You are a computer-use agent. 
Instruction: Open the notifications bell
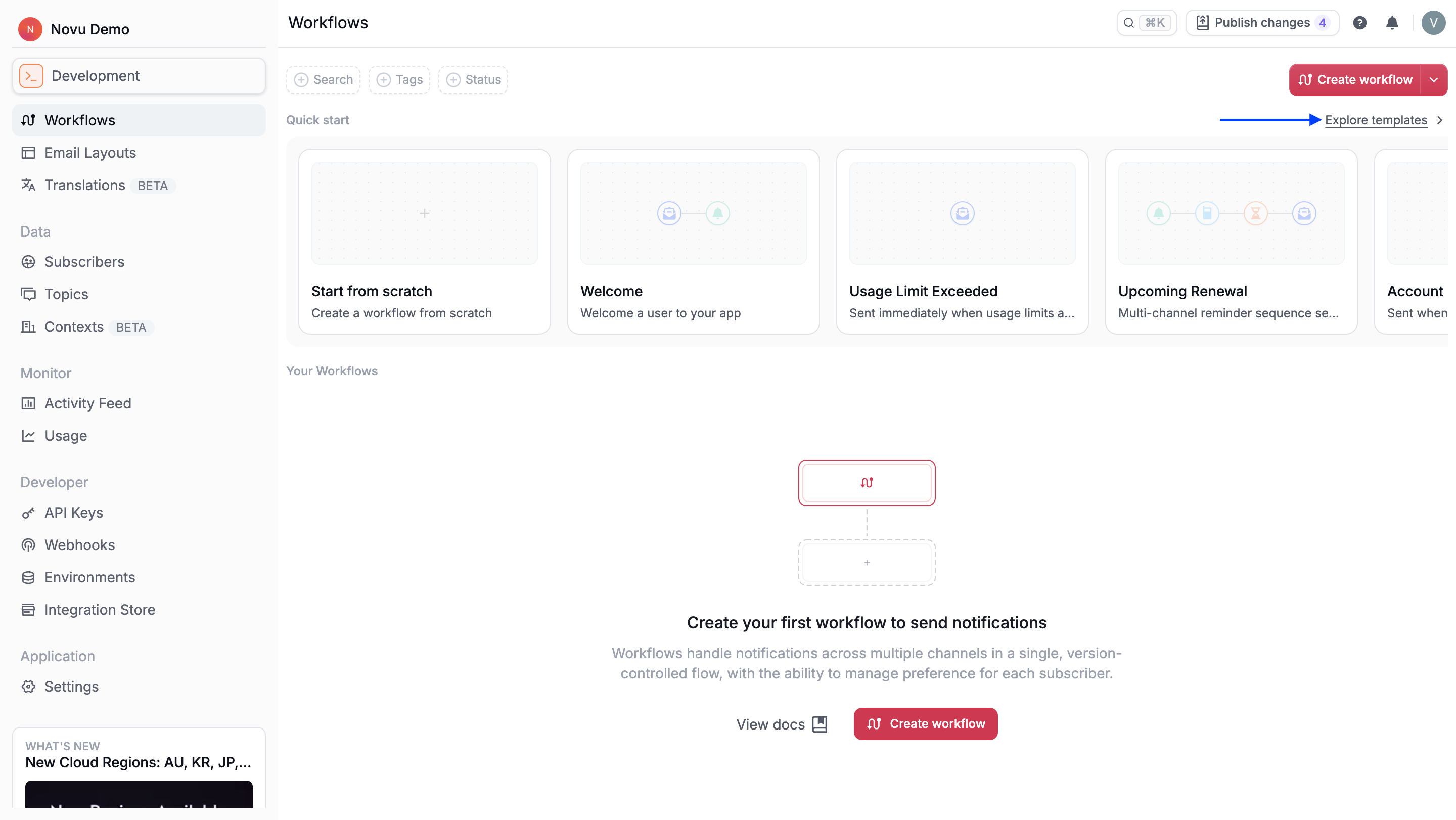pos(1392,23)
